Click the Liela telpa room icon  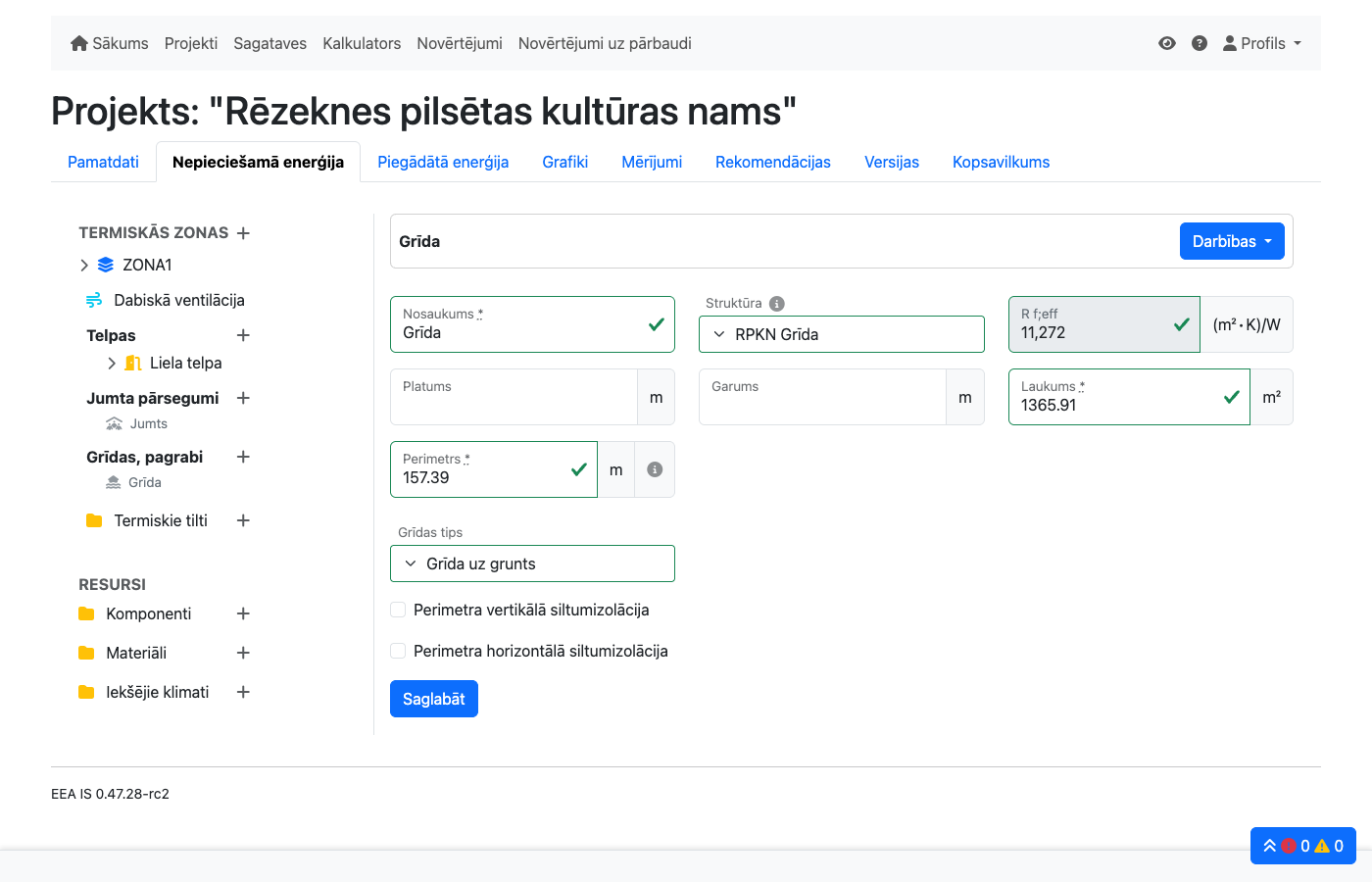point(132,363)
